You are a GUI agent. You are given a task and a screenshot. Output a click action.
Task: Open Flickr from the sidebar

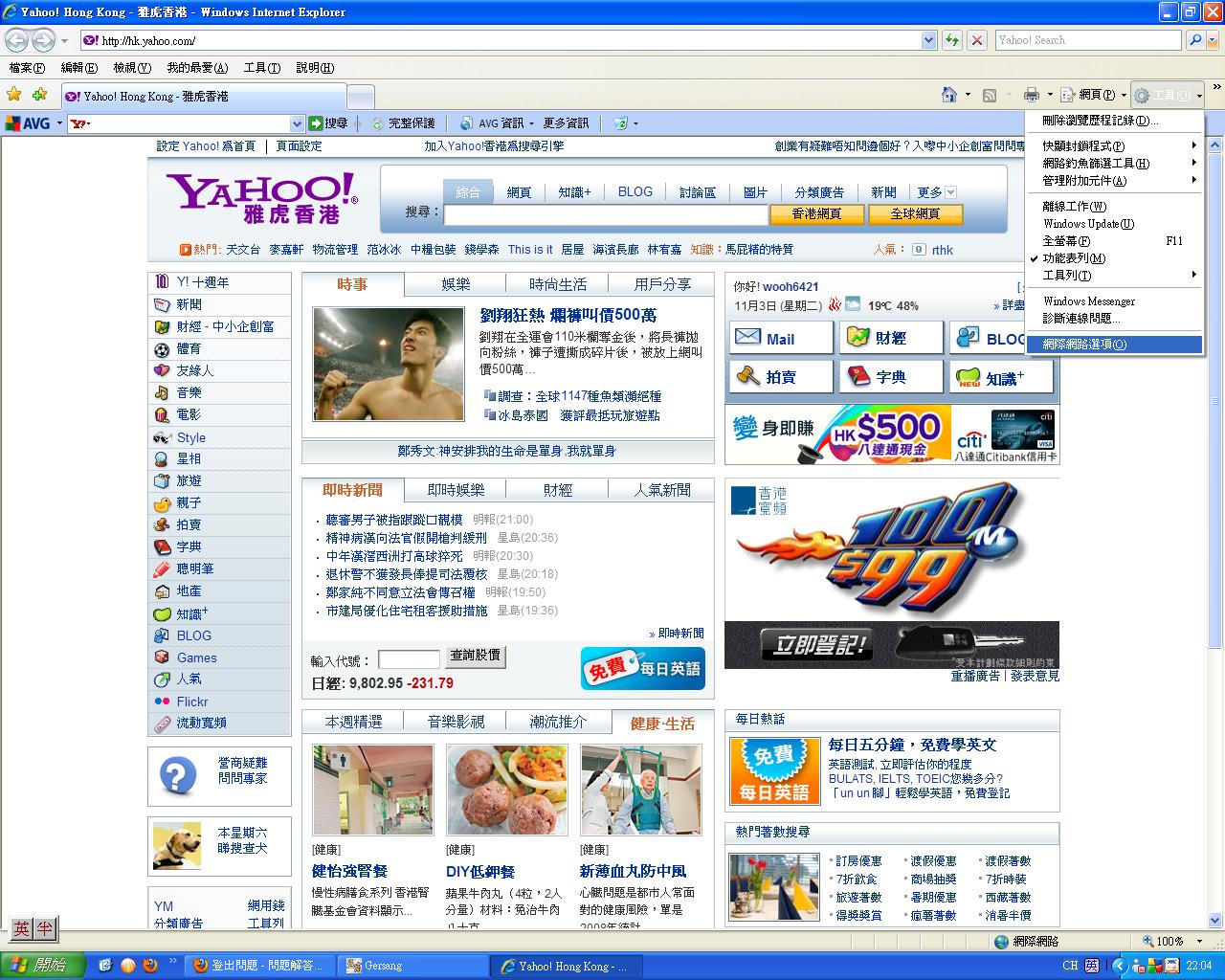click(x=192, y=702)
